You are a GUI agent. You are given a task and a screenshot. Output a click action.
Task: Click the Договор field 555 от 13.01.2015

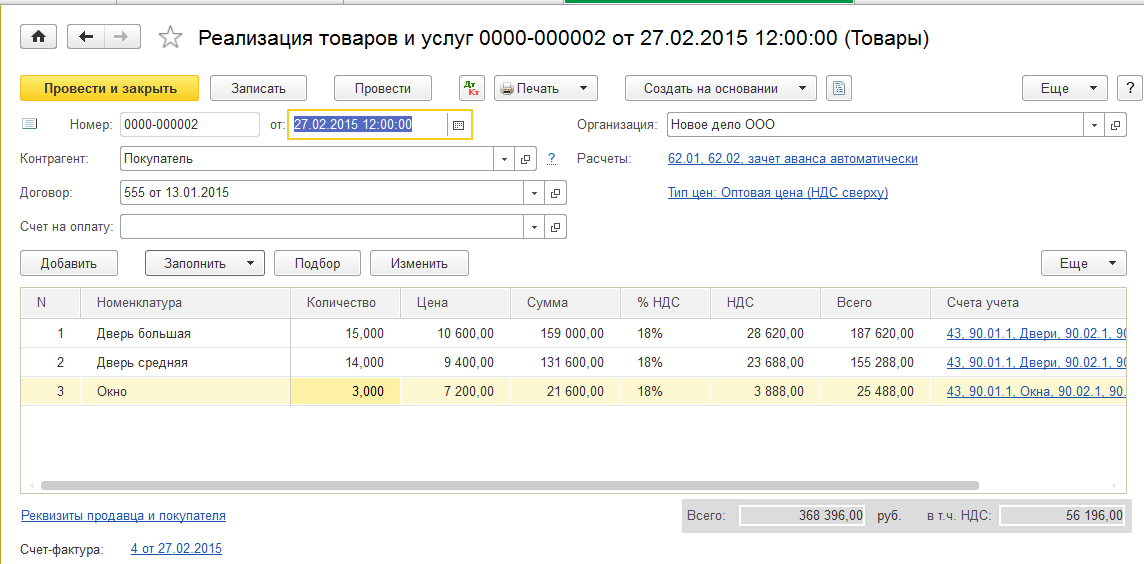pos(322,193)
